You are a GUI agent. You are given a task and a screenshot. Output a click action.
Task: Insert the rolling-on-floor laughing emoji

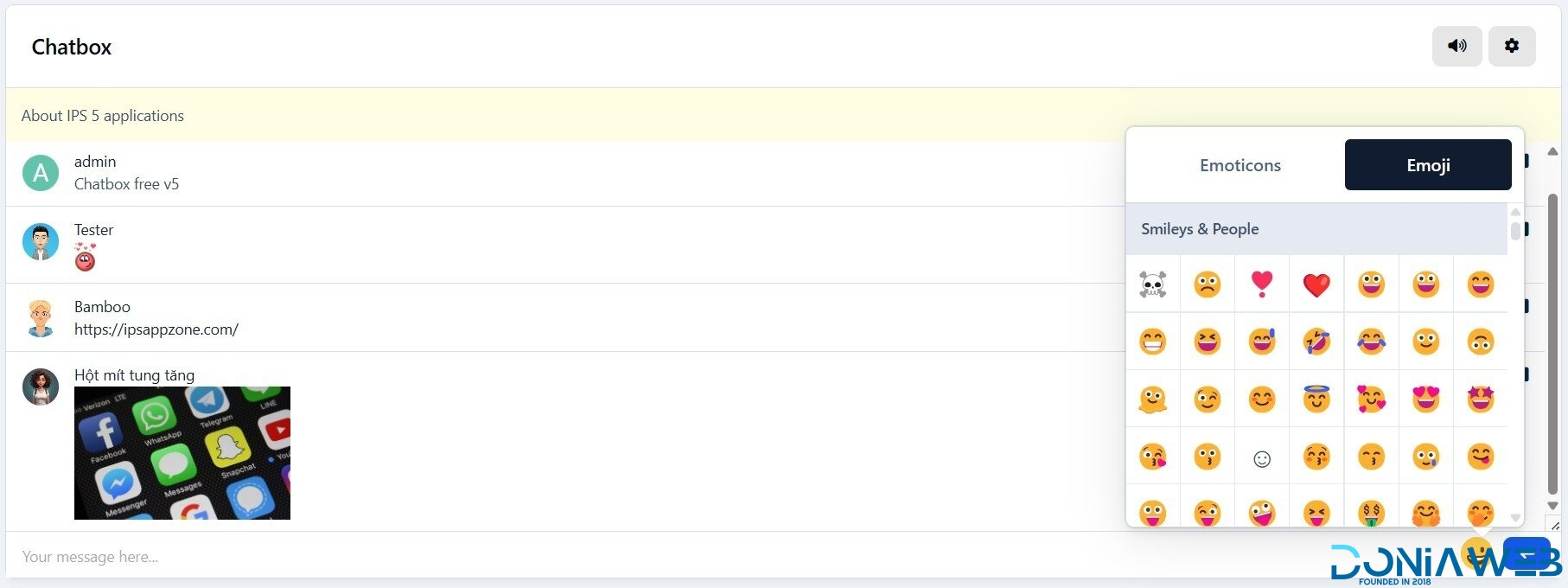1316,342
